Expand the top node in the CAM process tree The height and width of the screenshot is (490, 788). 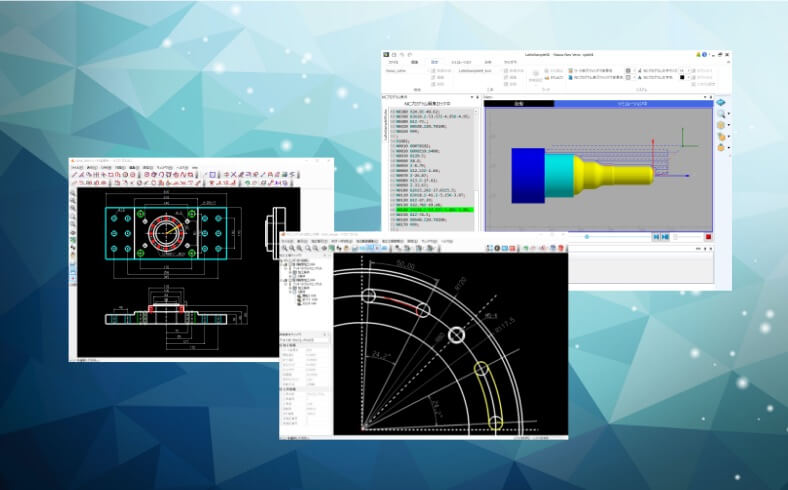[x=282, y=261]
